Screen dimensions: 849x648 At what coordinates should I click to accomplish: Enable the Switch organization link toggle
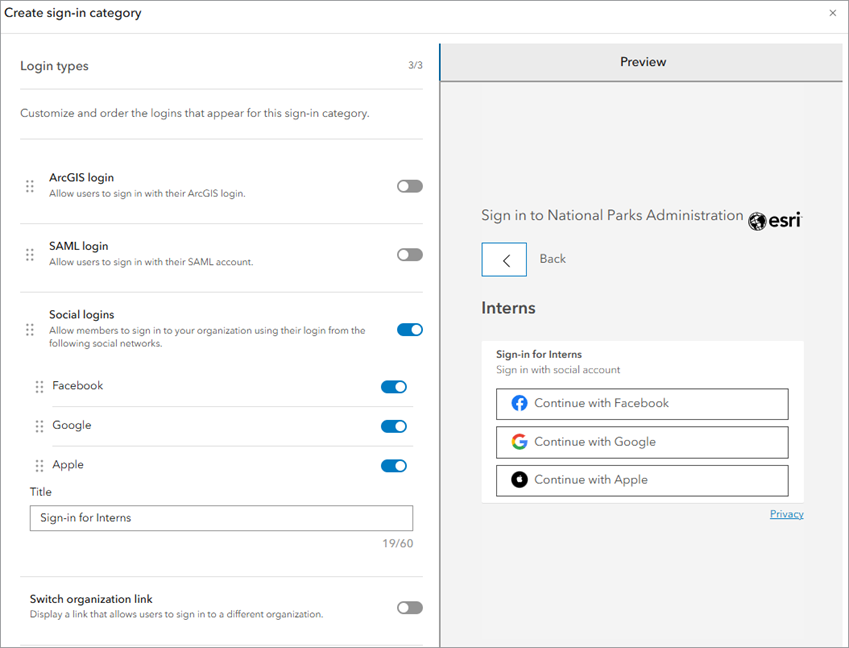click(409, 607)
